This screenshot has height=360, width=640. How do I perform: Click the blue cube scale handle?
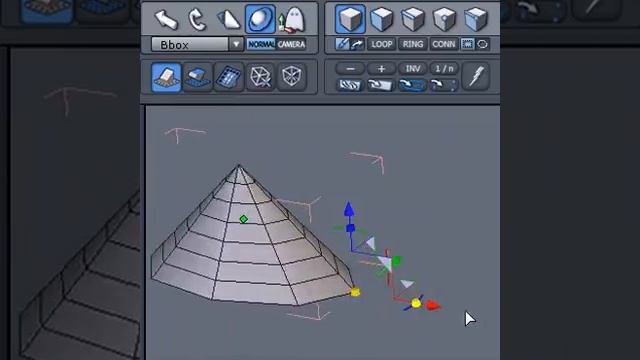[x=351, y=228]
